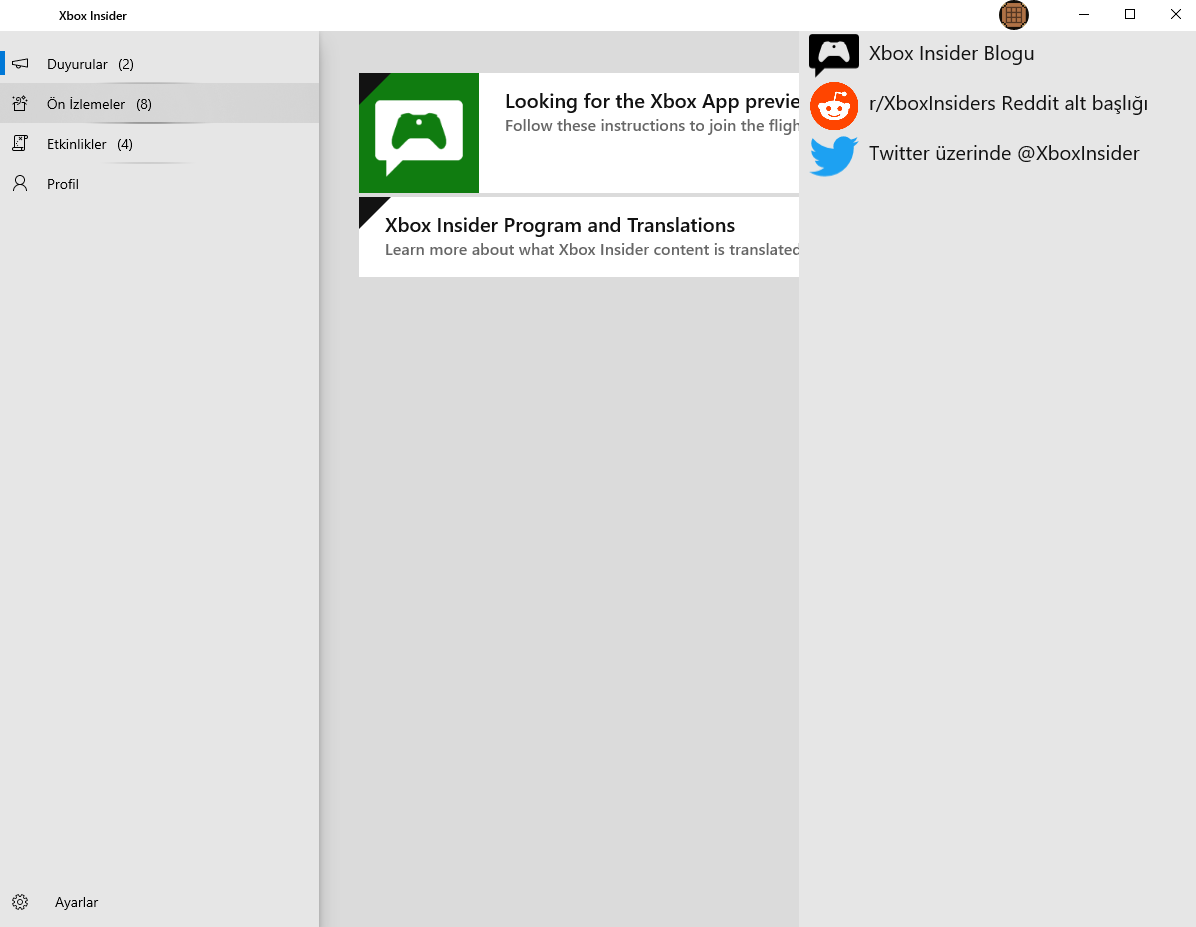Click the Profil person icon

21,183
